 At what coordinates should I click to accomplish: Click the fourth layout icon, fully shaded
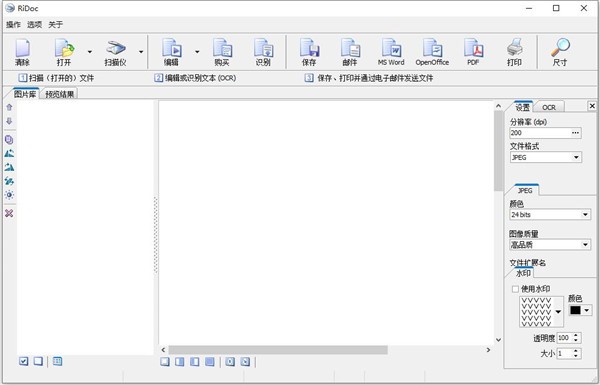[210, 361]
